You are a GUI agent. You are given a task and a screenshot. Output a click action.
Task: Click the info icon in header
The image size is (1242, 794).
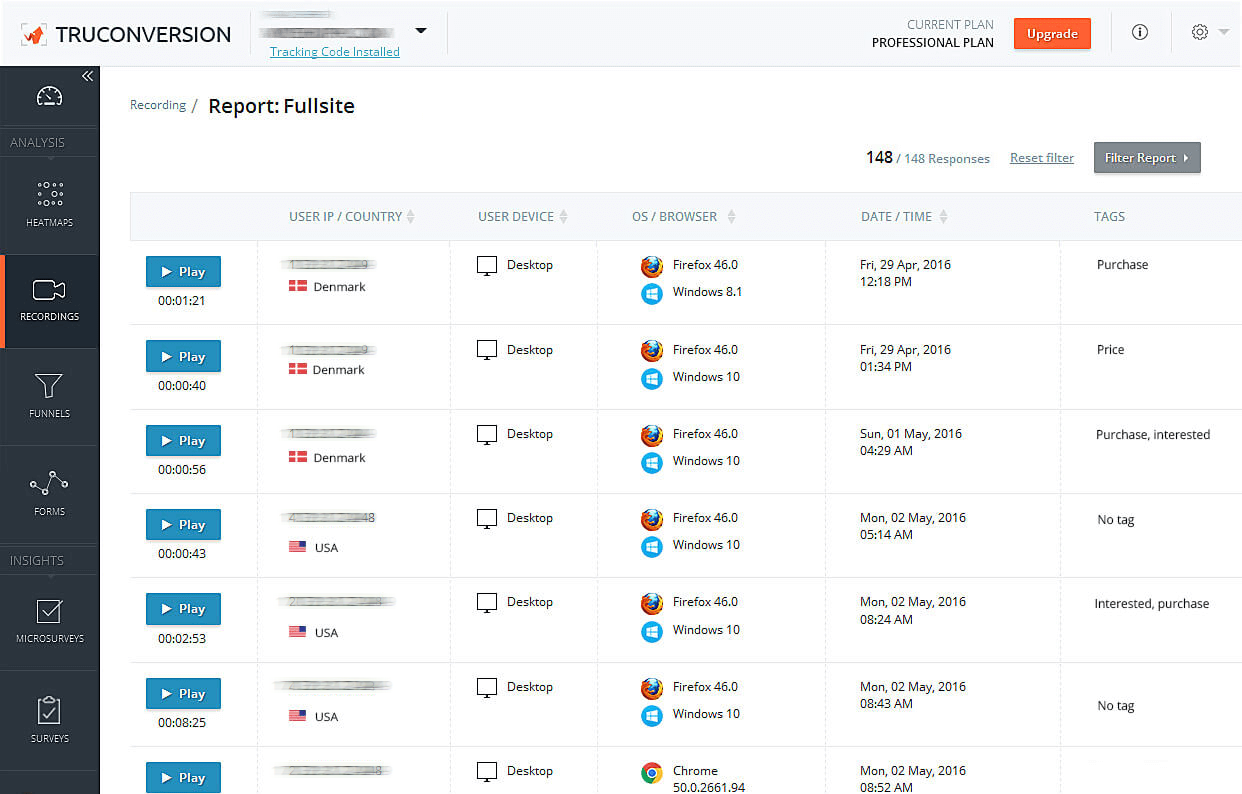click(1139, 32)
